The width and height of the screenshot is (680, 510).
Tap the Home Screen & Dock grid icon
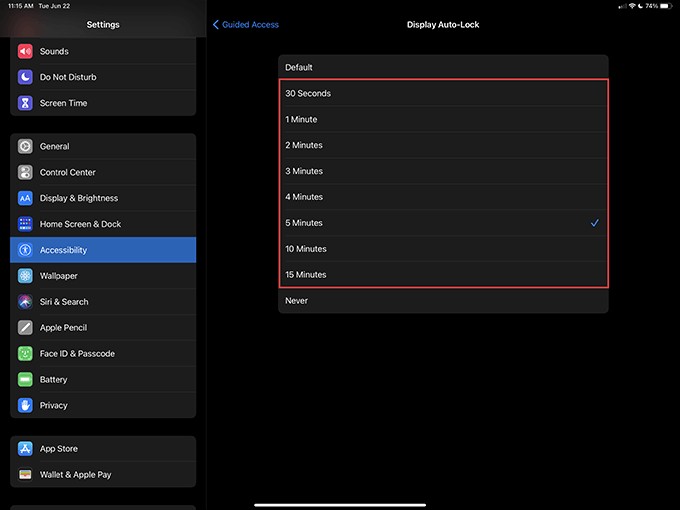pyautogui.click(x=25, y=224)
